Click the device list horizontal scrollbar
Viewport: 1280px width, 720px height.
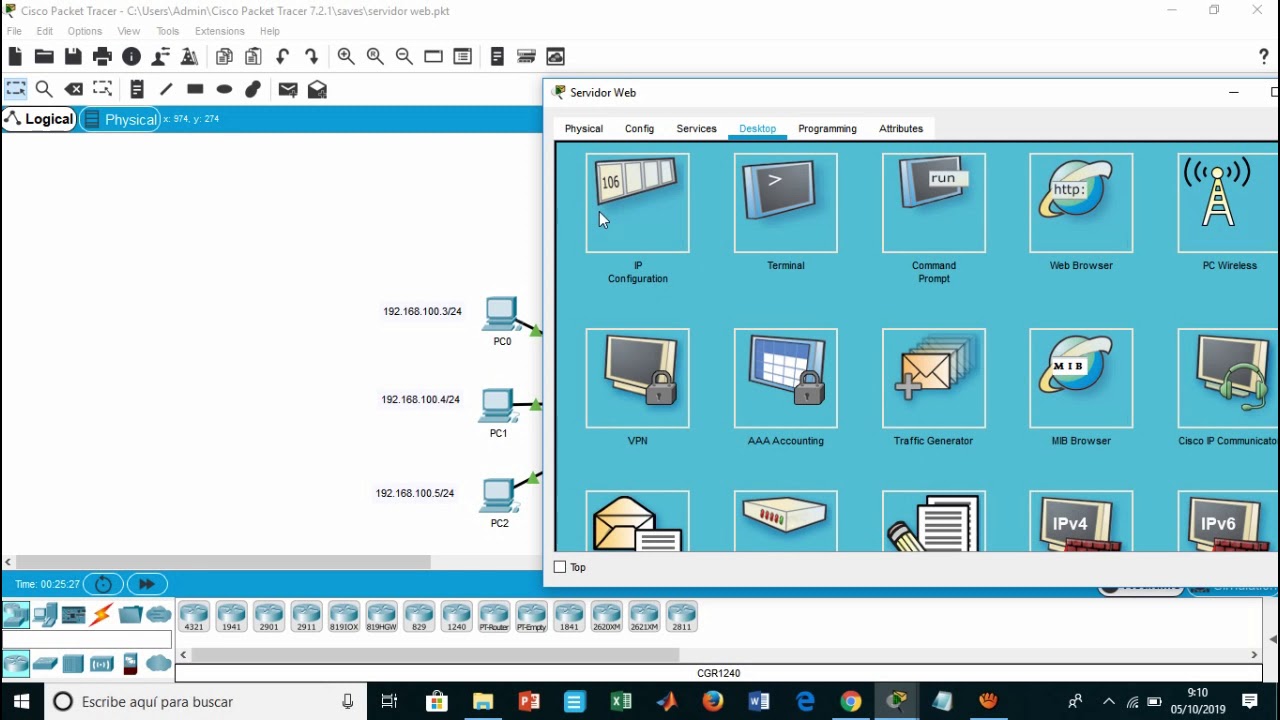[x=435, y=655]
